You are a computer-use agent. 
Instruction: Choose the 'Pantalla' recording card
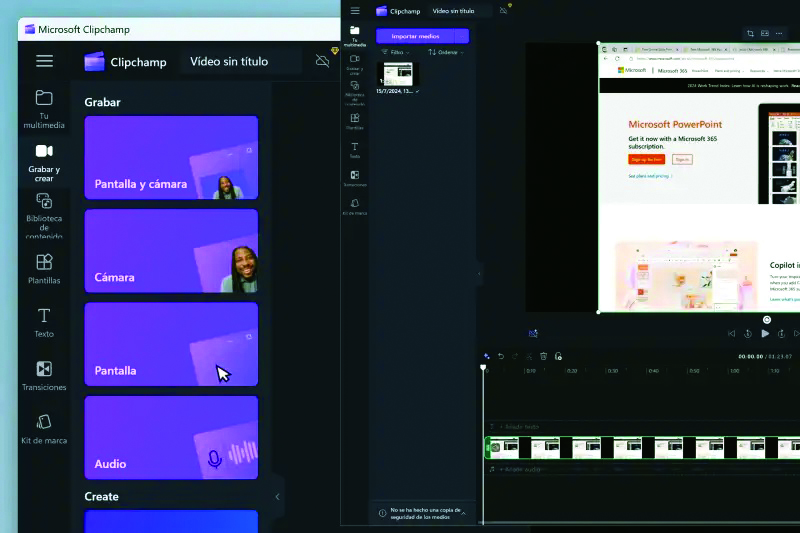(171, 344)
